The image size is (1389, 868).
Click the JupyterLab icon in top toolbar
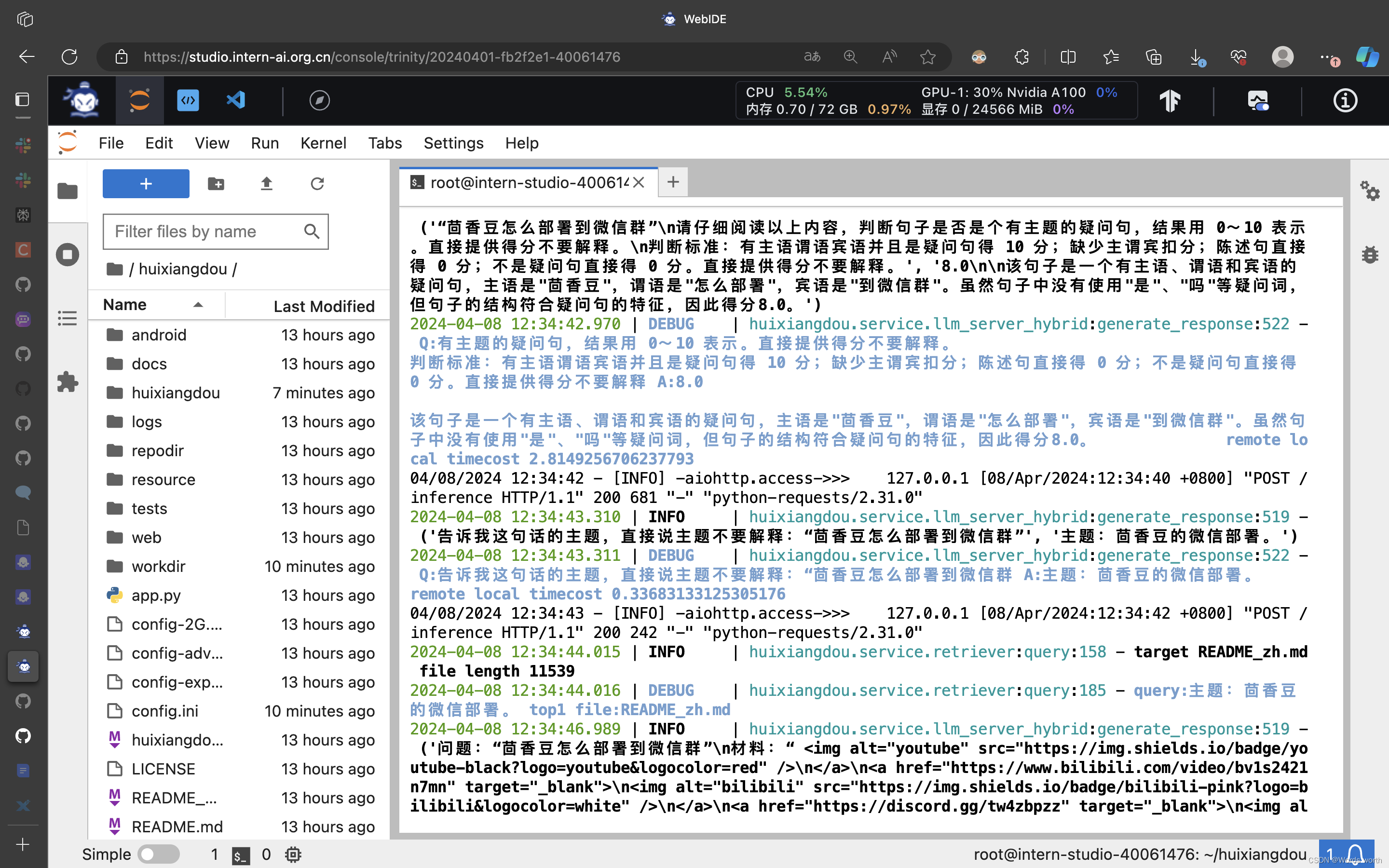[x=139, y=100]
